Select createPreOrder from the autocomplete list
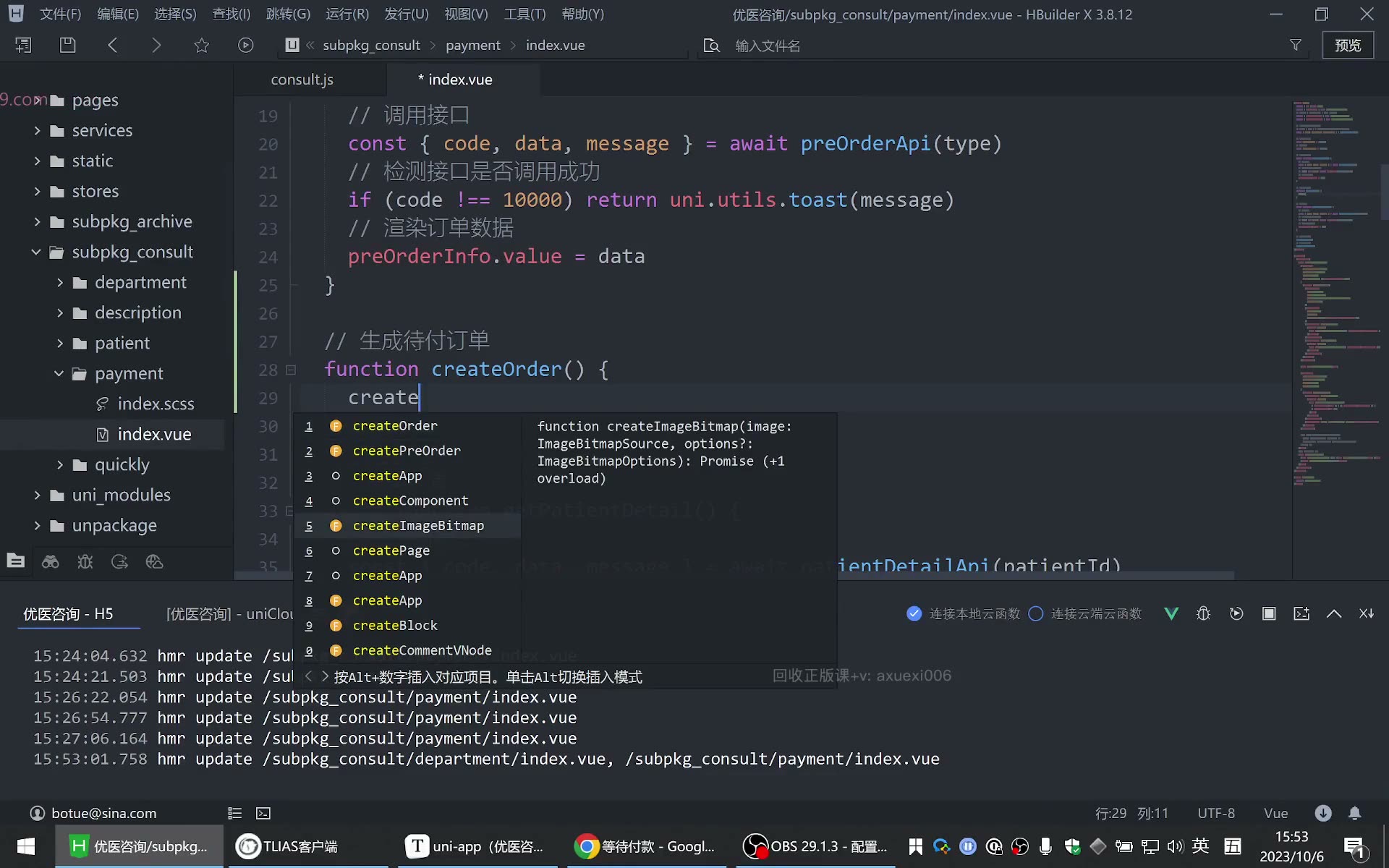1389x868 pixels. [407, 451]
